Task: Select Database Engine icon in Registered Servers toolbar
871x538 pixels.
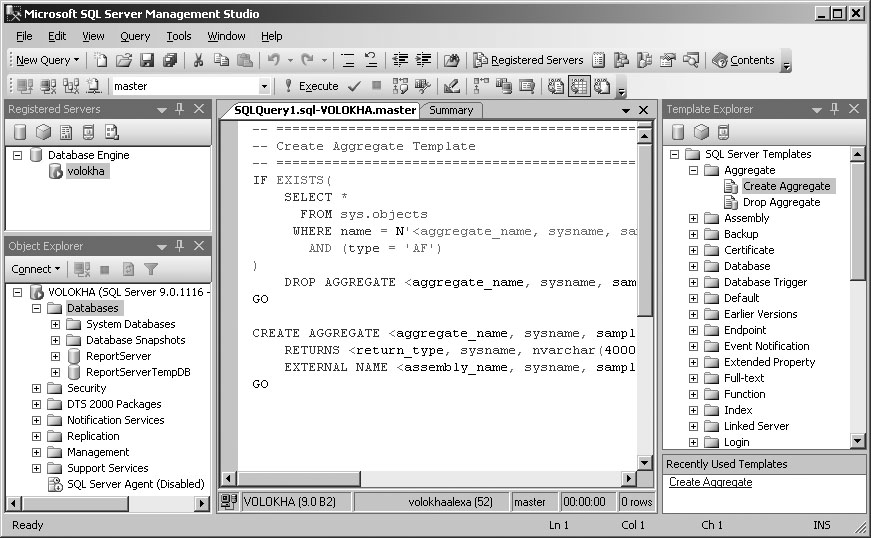Action: click(x=21, y=132)
